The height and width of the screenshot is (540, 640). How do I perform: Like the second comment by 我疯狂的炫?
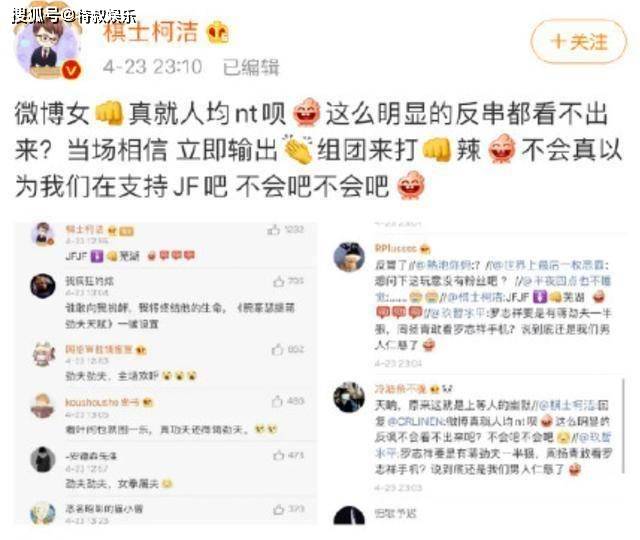(279, 281)
